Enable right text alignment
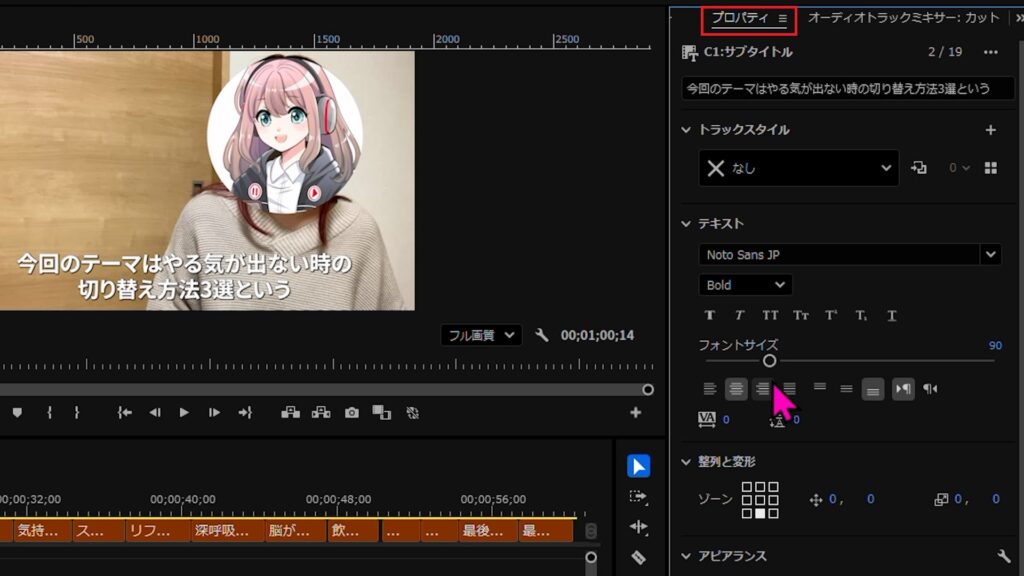The width and height of the screenshot is (1024, 576). coord(762,389)
